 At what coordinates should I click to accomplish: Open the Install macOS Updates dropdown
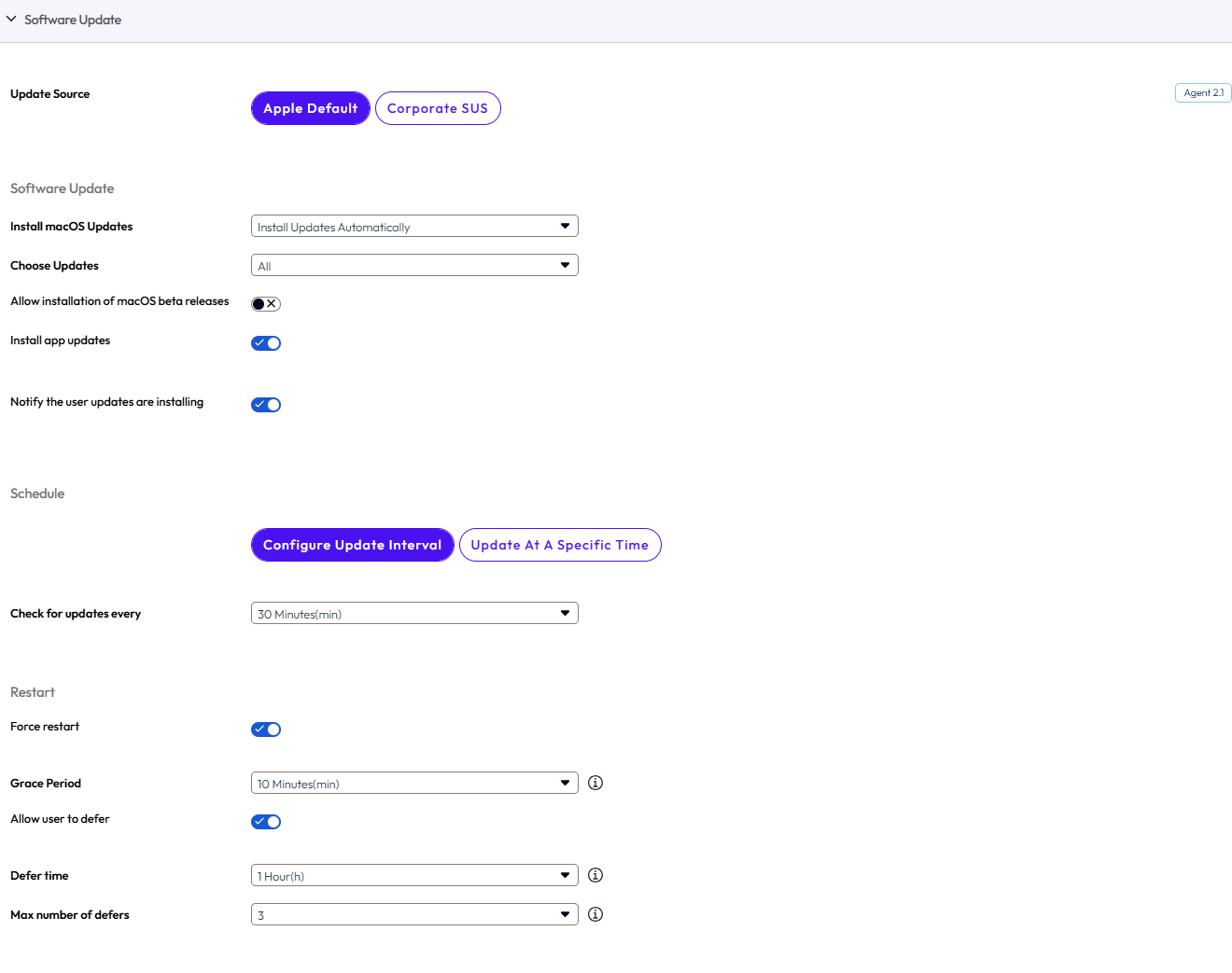click(414, 226)
